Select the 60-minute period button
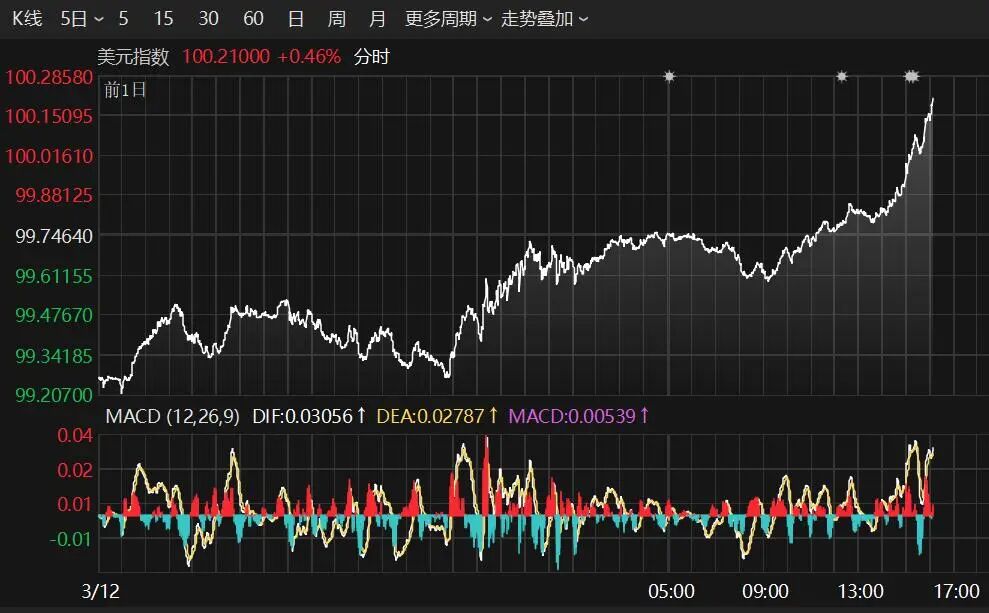This screenshot has width=989, height=613. [253, 18]
